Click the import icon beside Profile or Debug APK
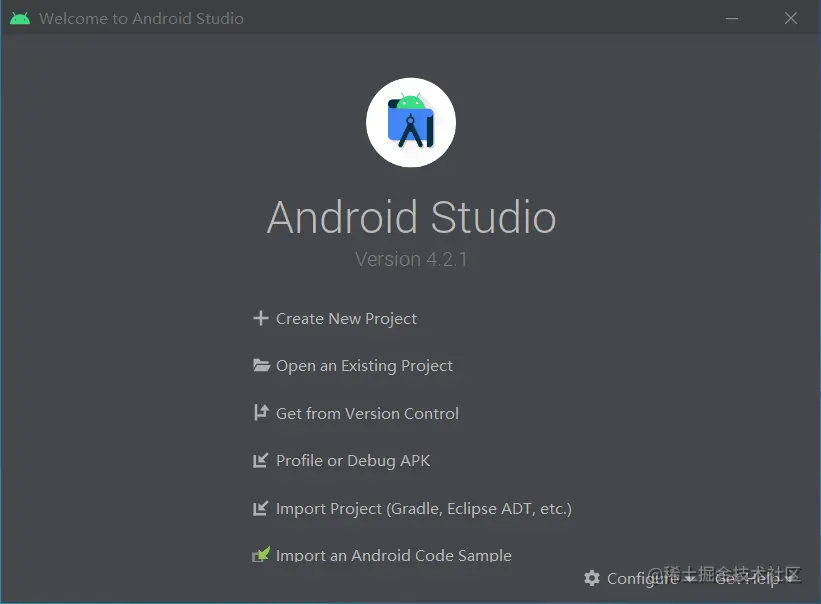Image resolution: width=821 pixels, height=604 pixels. click(x=260, y=460)
